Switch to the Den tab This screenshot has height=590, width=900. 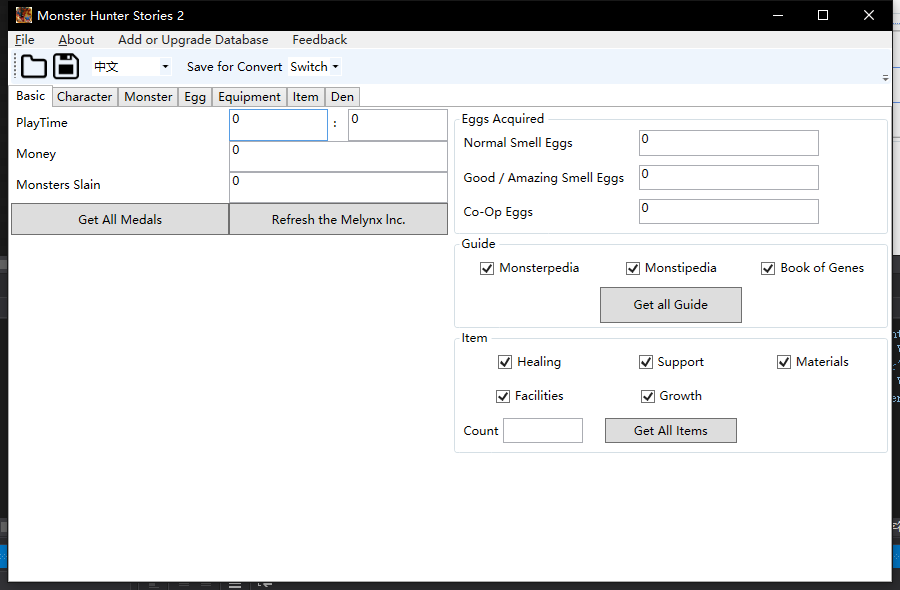pyautogui.click(x=342, y=97)
